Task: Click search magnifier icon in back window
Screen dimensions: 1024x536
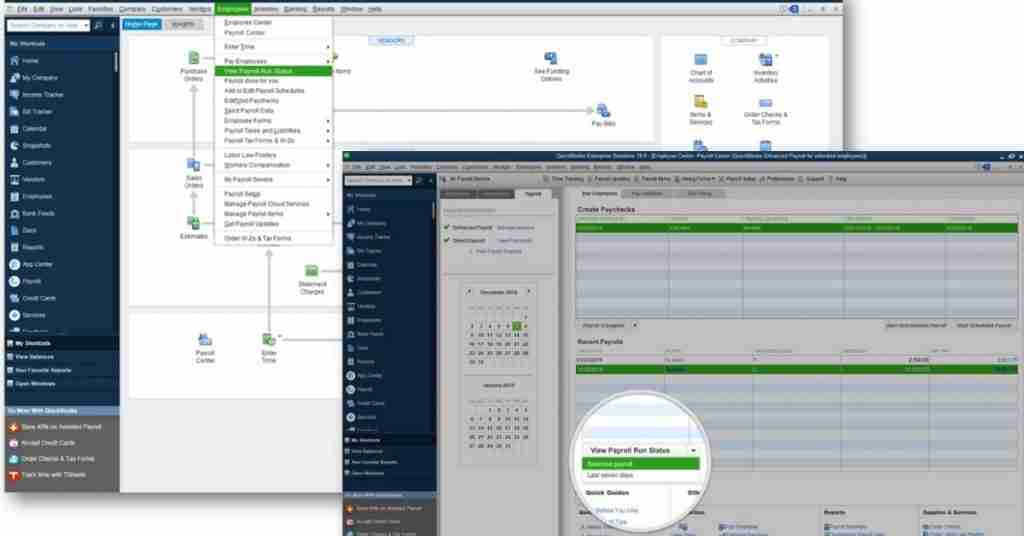Action: point(98,25)
